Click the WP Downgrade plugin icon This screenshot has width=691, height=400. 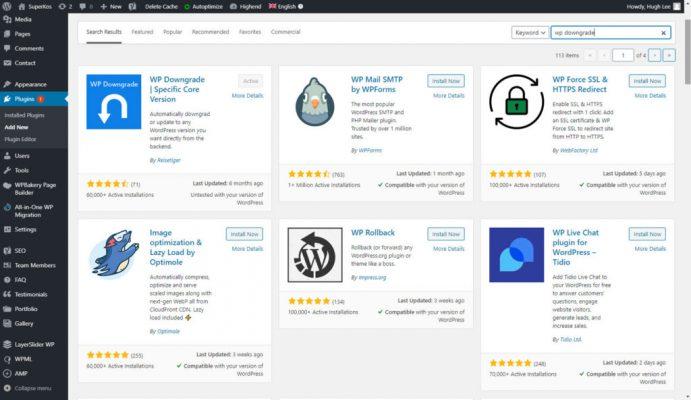pos(113,101)
